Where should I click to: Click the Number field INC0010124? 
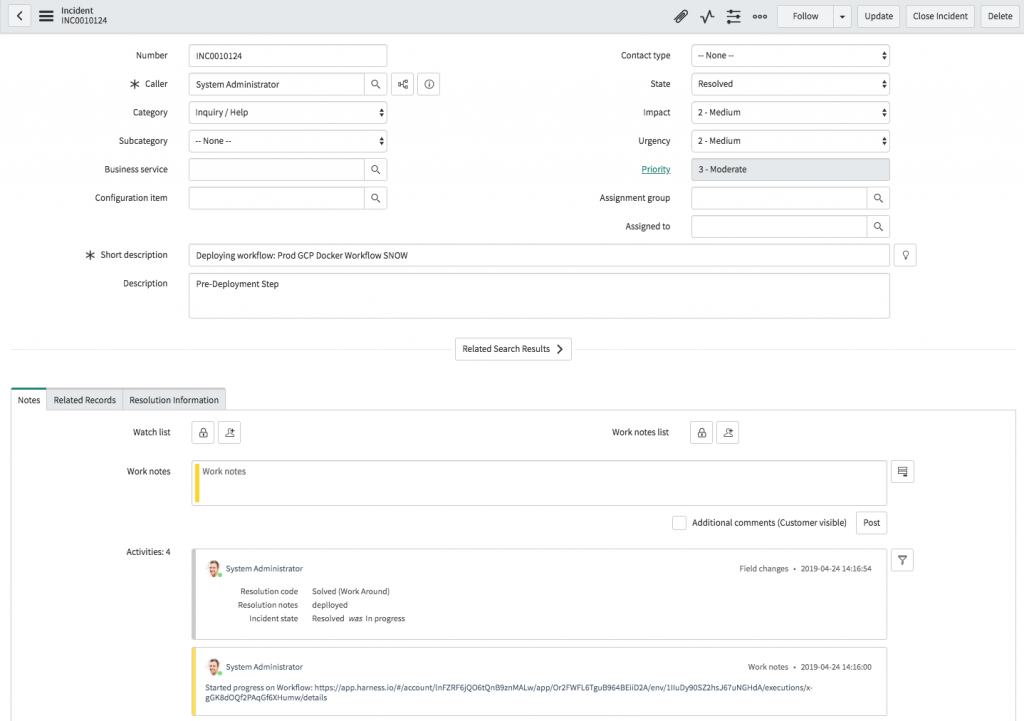click(288, 56)
